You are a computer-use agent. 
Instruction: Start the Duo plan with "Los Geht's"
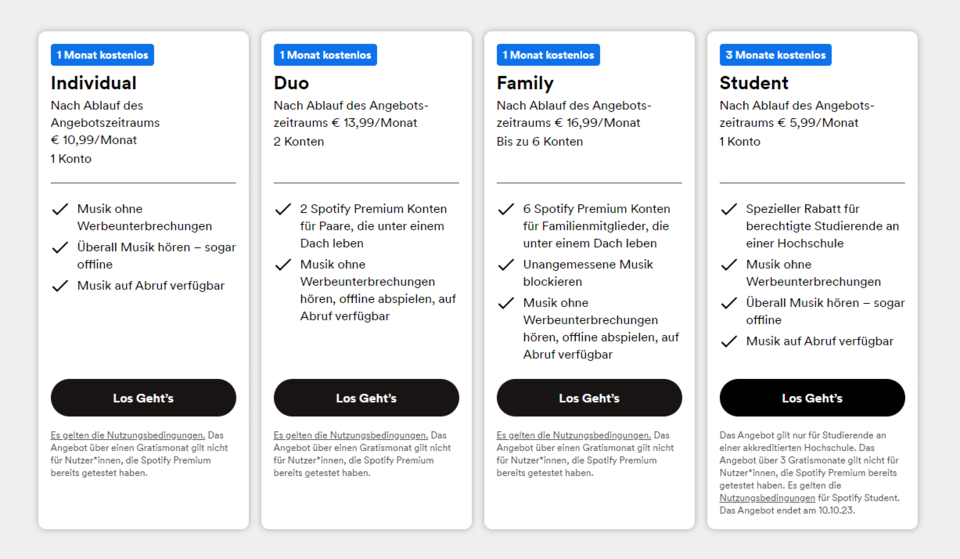click(x=366, y=398)
